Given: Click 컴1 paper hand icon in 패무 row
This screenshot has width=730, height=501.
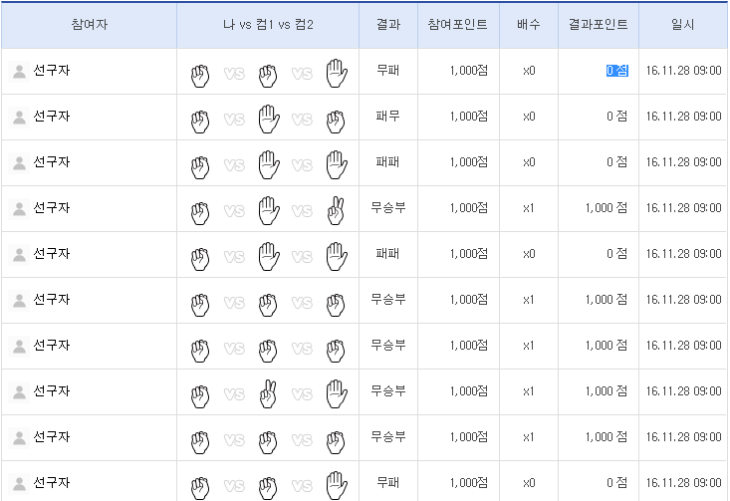Looking at the screenshot, I should coord(269,119).
